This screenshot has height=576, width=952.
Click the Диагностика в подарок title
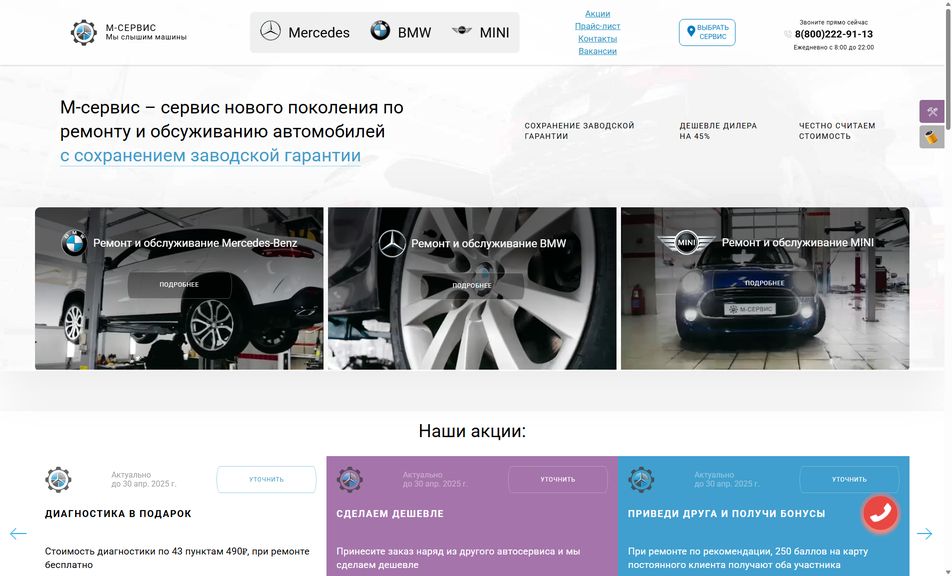(118, 513)
